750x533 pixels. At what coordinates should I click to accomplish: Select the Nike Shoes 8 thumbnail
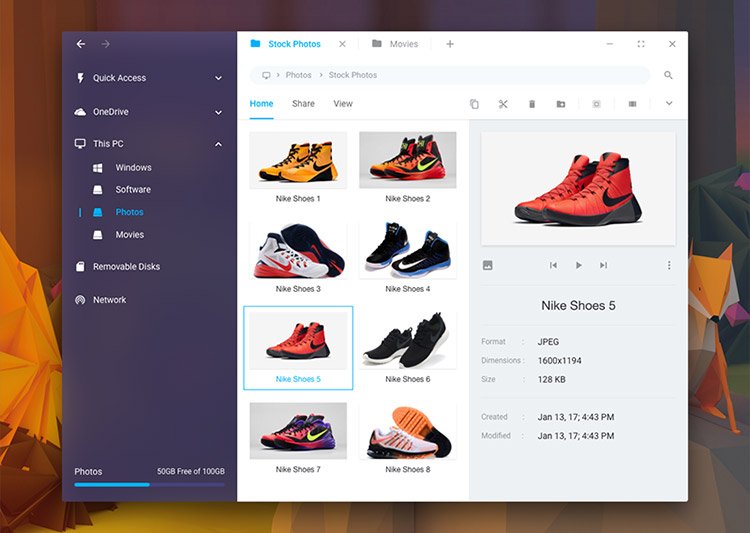pos(408,431)
